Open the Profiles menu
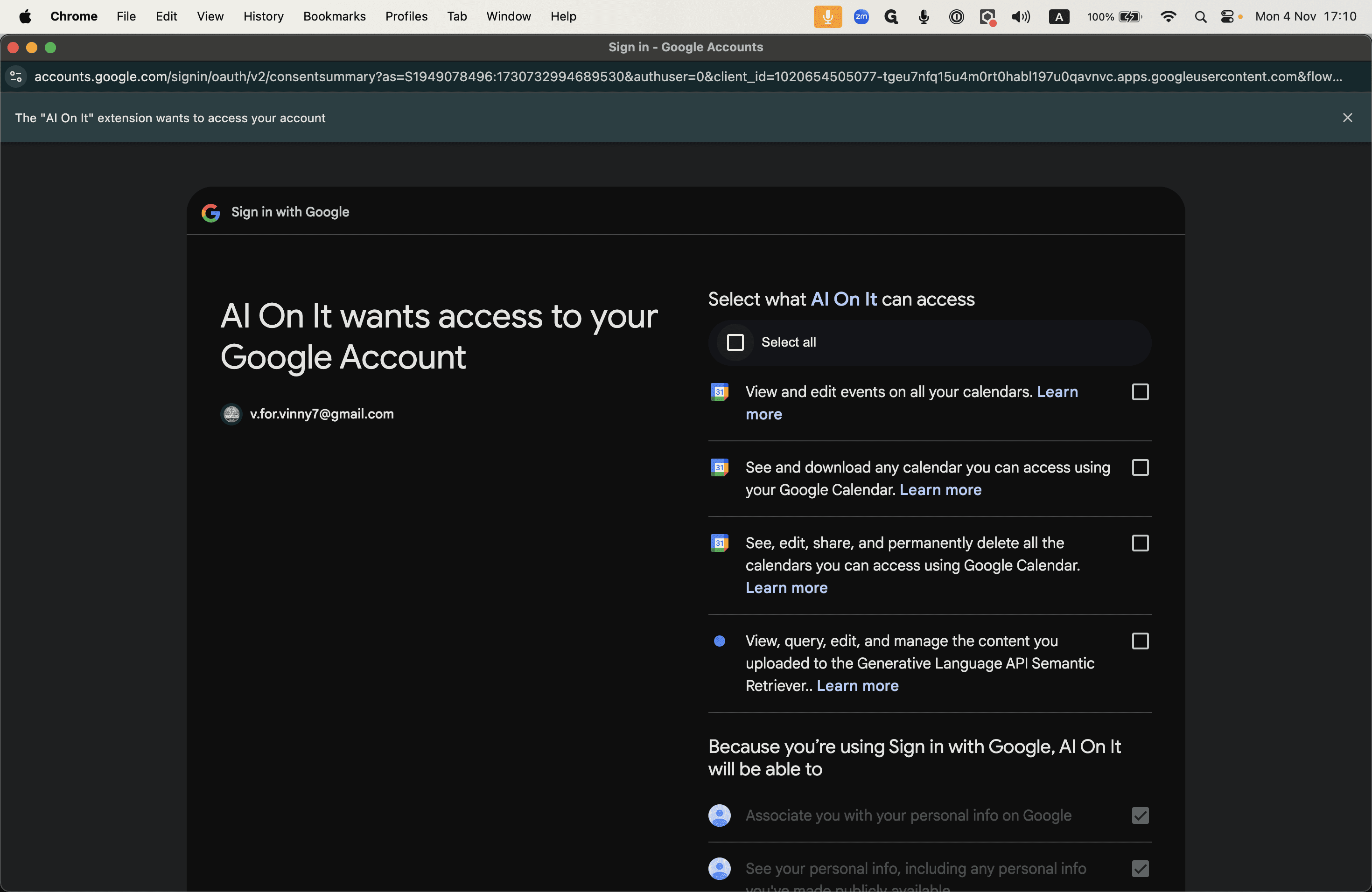 click(406, 17)
